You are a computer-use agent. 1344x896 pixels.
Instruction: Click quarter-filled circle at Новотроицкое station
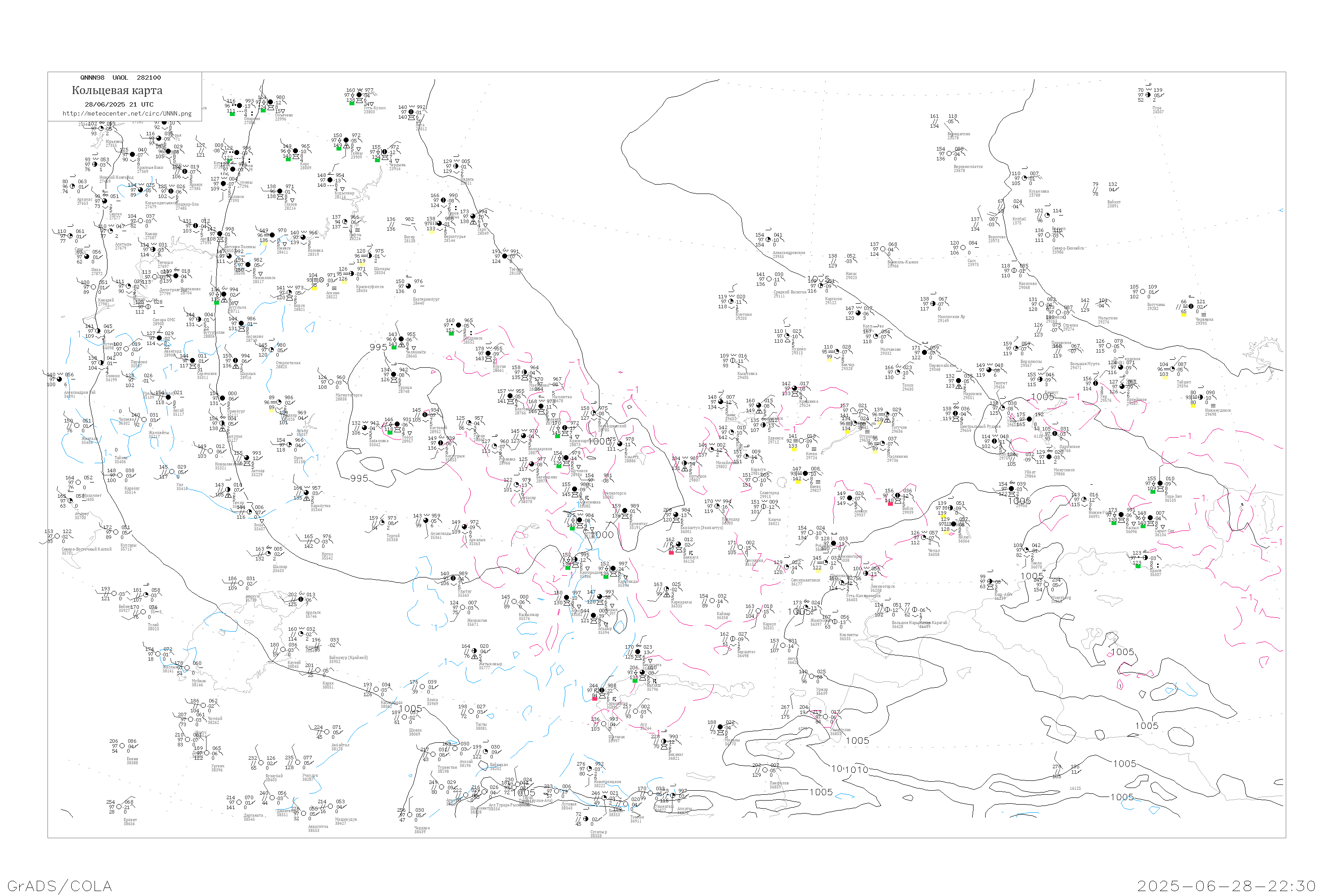[590, 769]
